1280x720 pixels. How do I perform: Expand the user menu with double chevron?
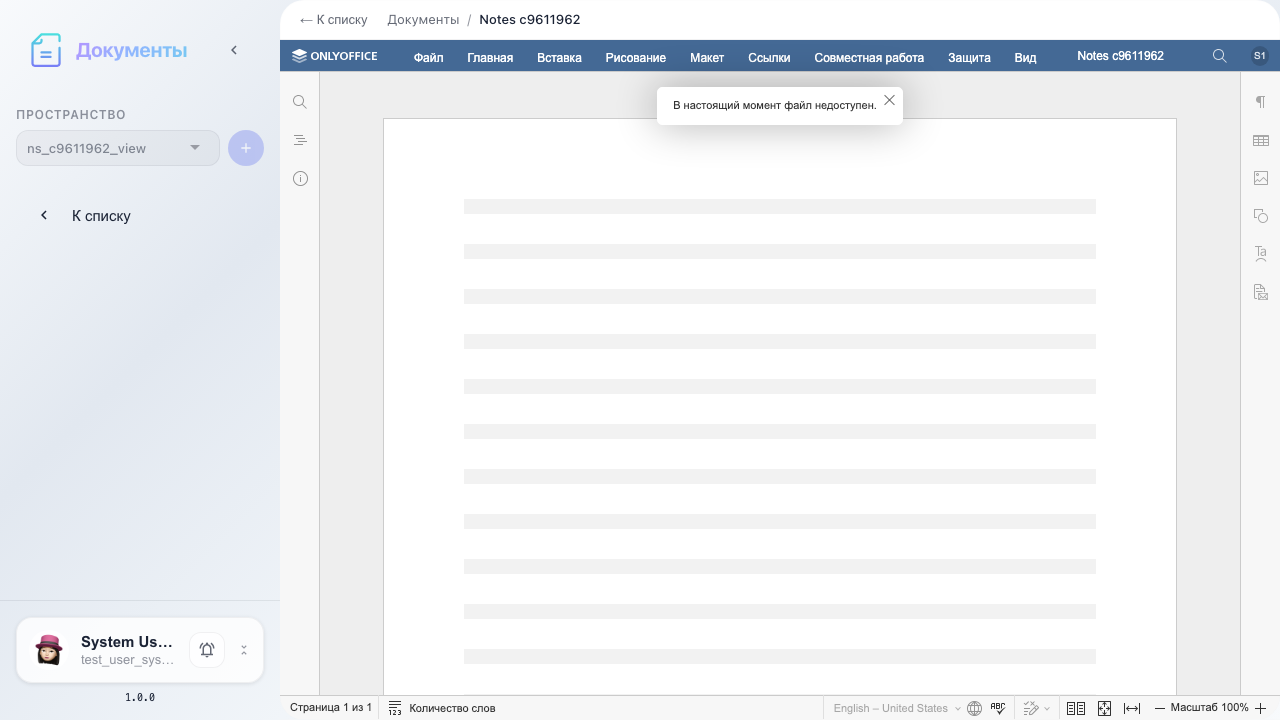(x=244, y=650)
